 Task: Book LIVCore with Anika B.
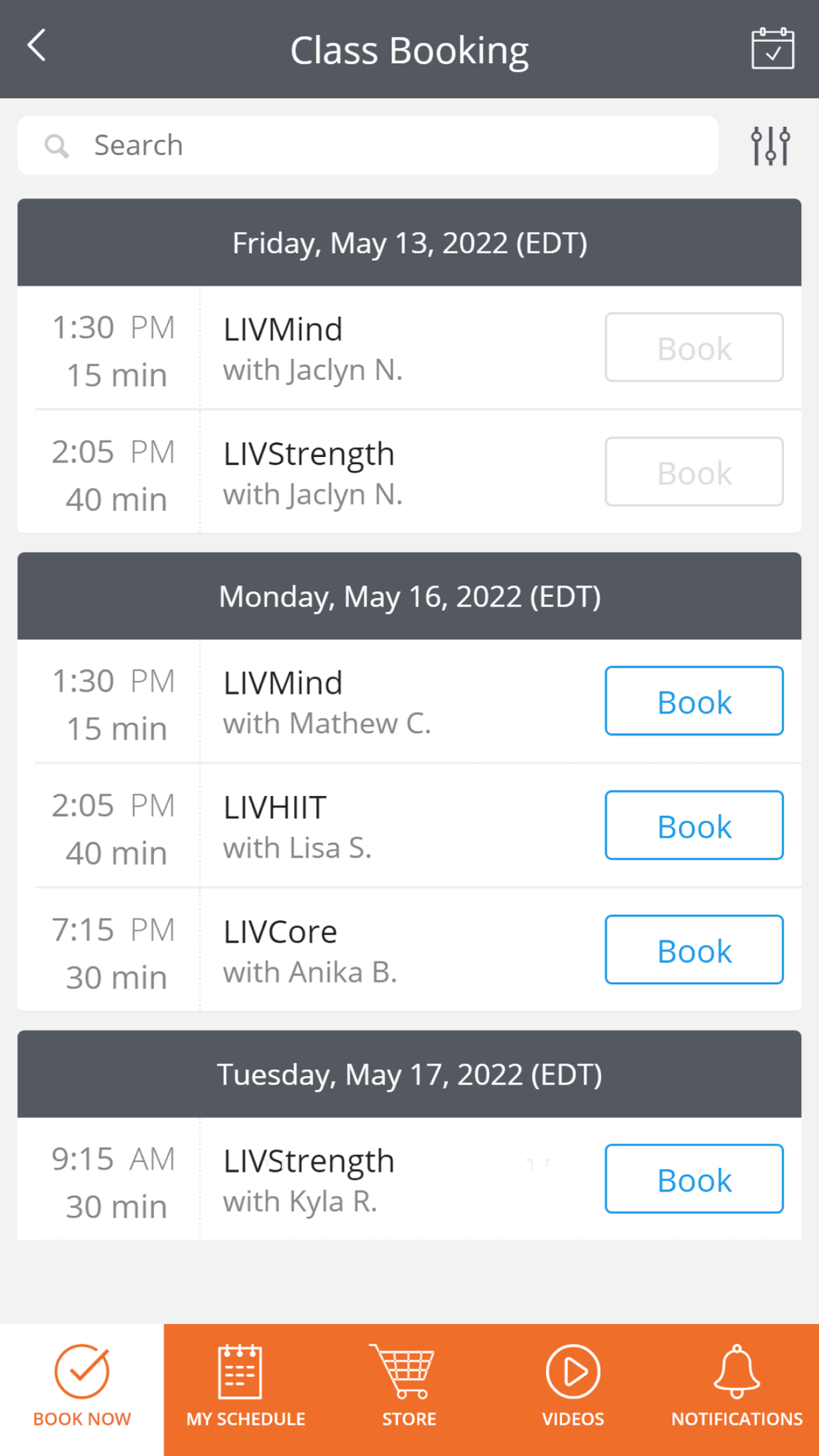[x=694, y=950]
